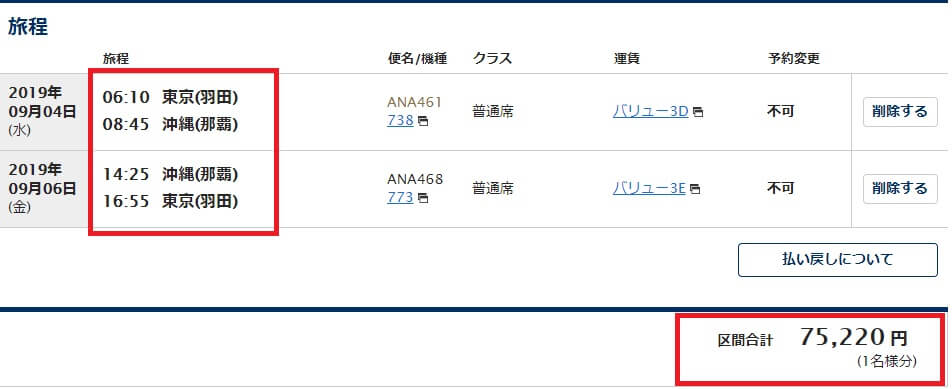Delete the September 6 ANA468 flight

click(900, 189)
